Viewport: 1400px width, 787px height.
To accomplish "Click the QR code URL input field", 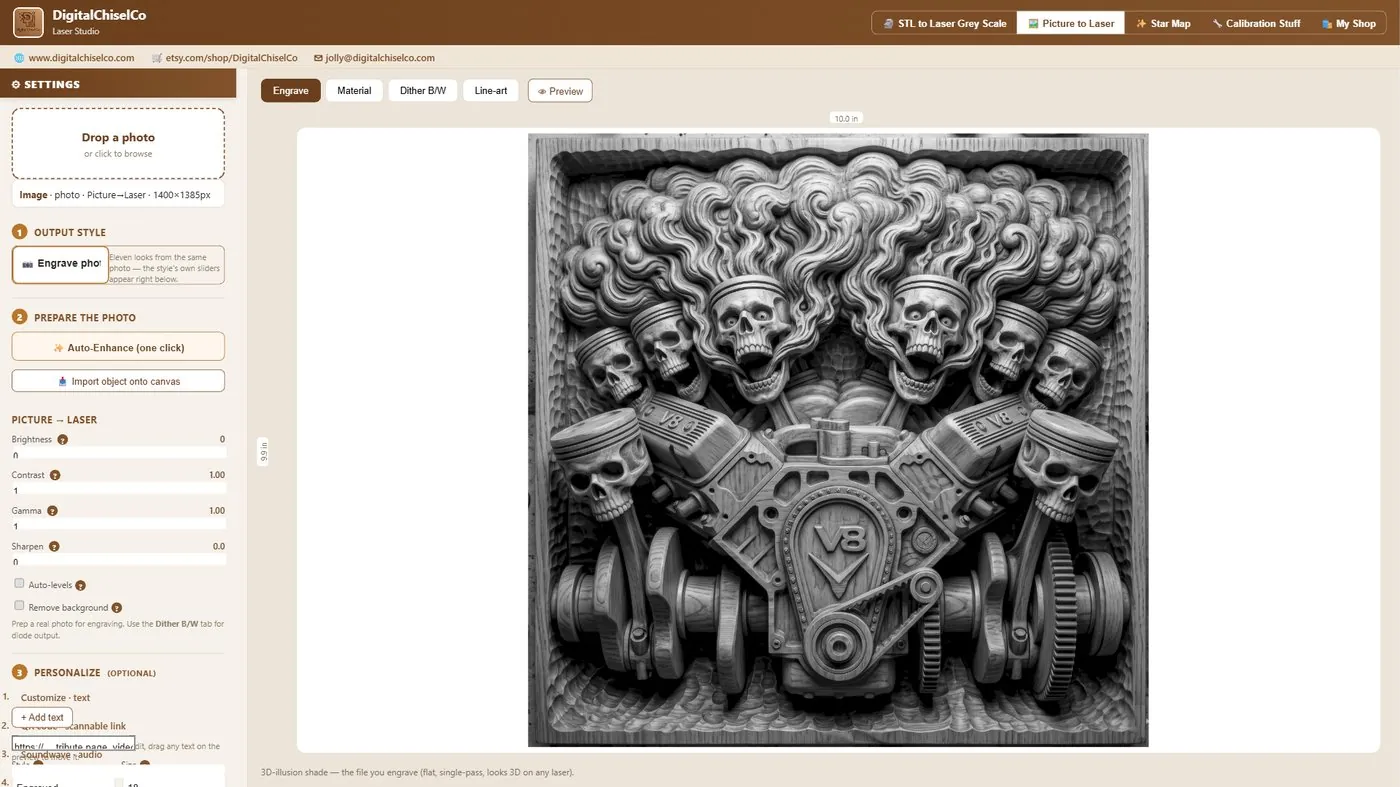I will click(x=73, y=745).
